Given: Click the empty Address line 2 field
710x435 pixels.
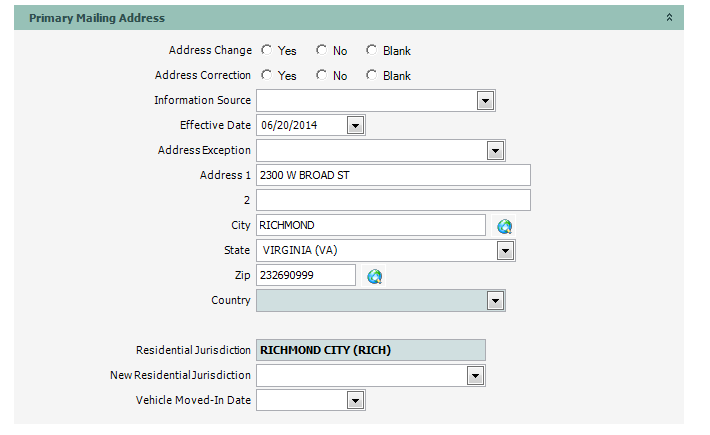Looking at the screenshot, I should [393, 200].
